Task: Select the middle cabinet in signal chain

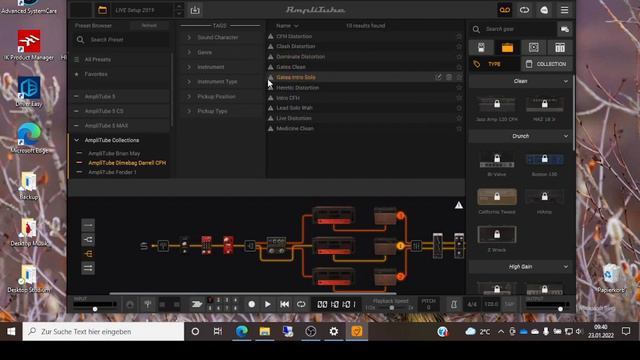Action: 385,246
